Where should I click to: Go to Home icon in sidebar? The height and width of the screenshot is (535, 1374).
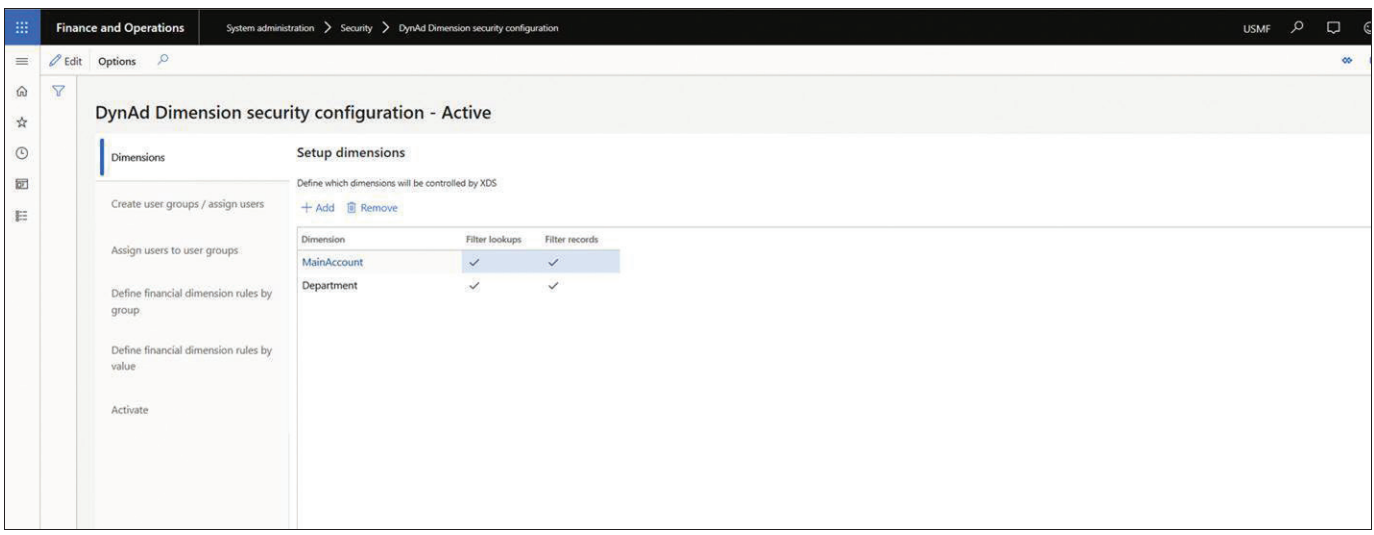pos(21,92)
